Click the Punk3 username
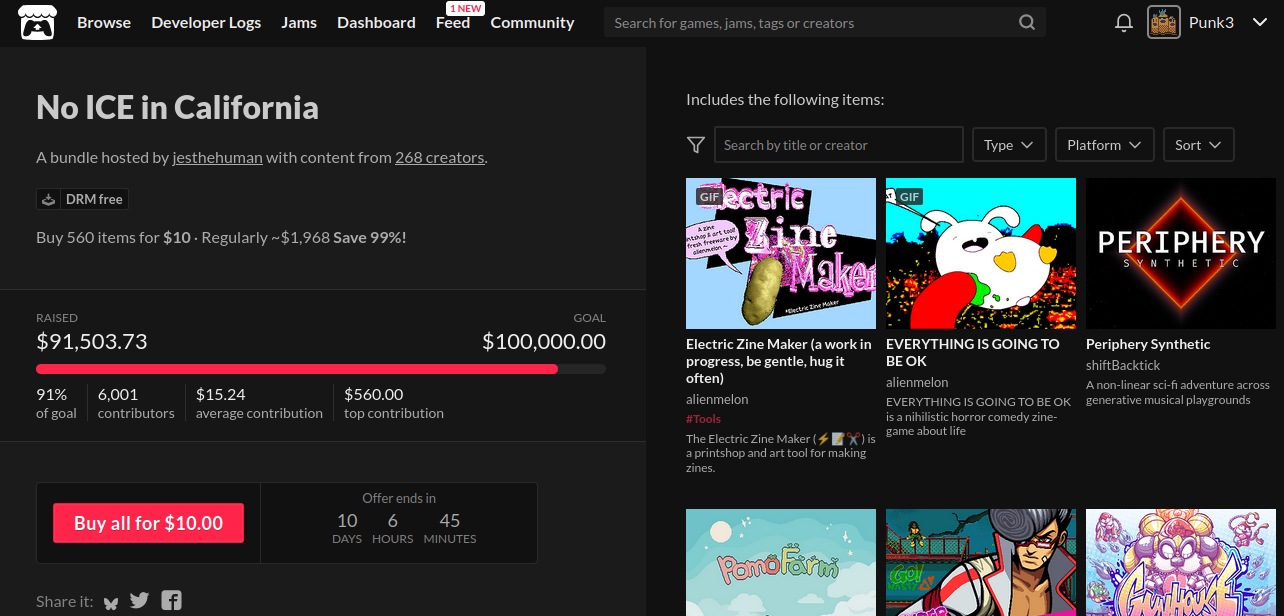This screenshot has height=616, width=1284. (x=1211, y=22)
